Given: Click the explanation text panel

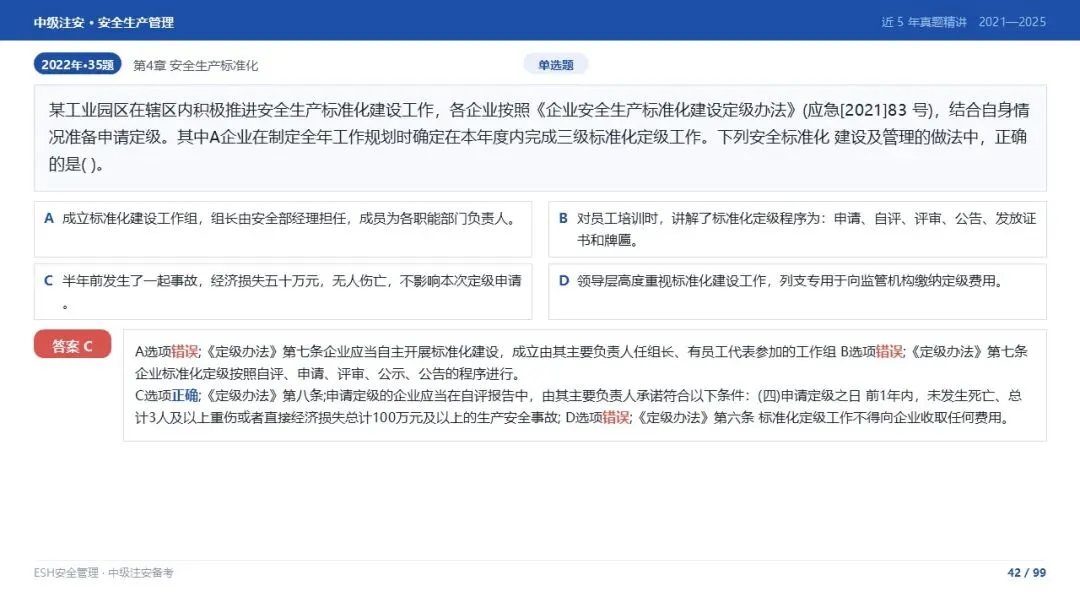Looking at the screenshot, I should tap(585, 385).
